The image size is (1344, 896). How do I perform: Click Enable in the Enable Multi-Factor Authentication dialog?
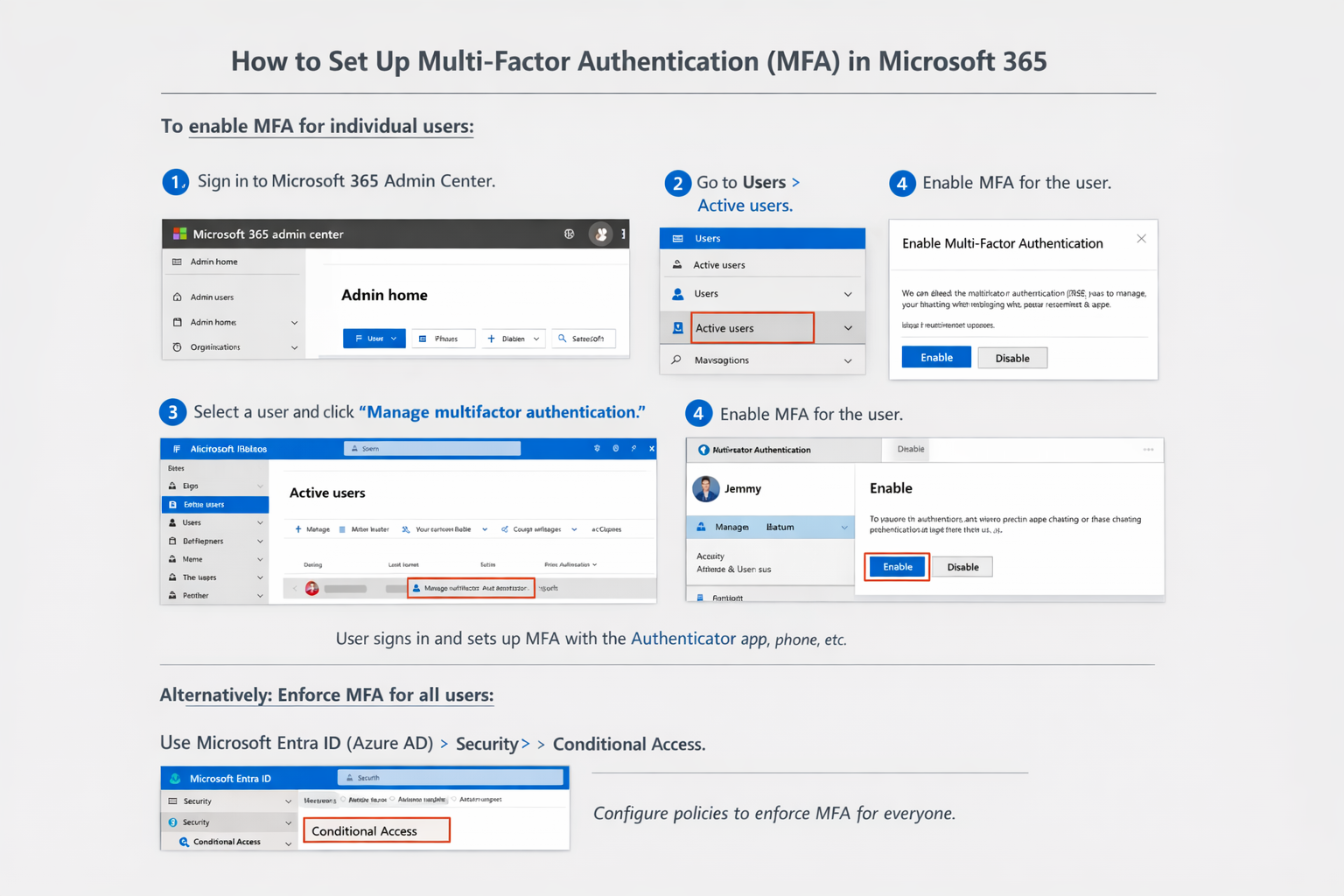point(936,357)
